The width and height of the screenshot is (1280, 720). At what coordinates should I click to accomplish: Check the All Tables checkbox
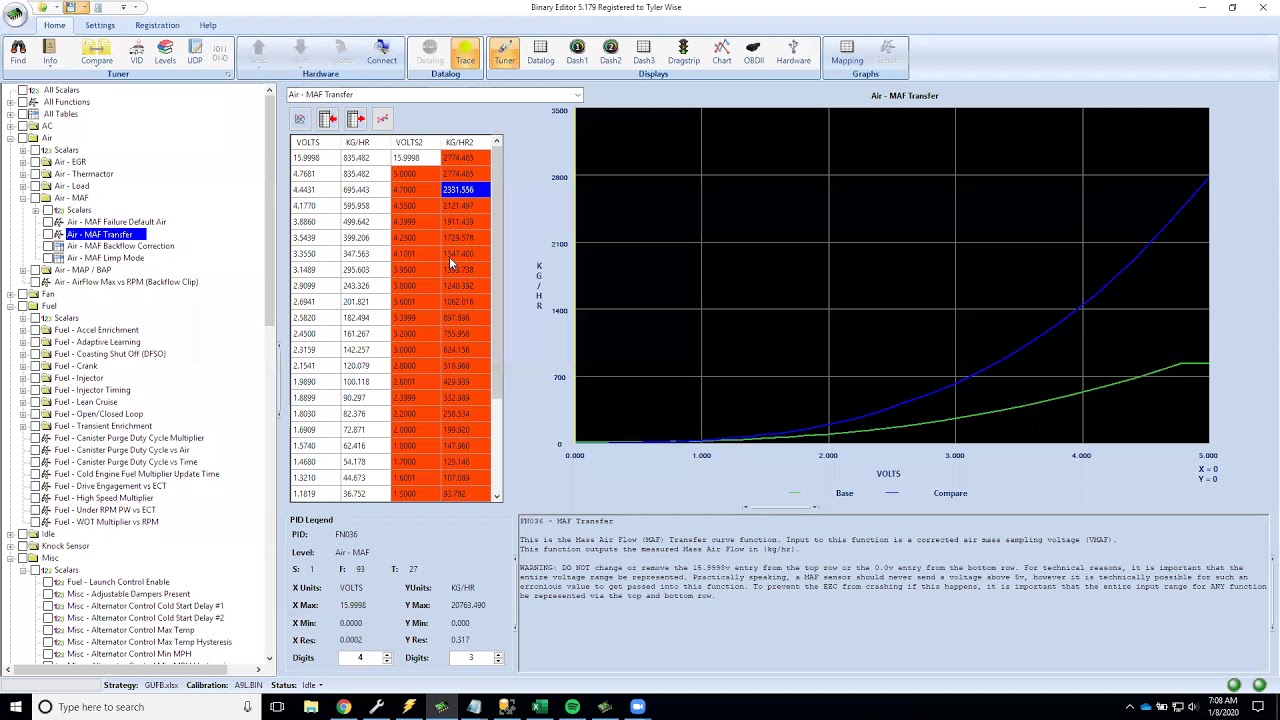(22, 114)
